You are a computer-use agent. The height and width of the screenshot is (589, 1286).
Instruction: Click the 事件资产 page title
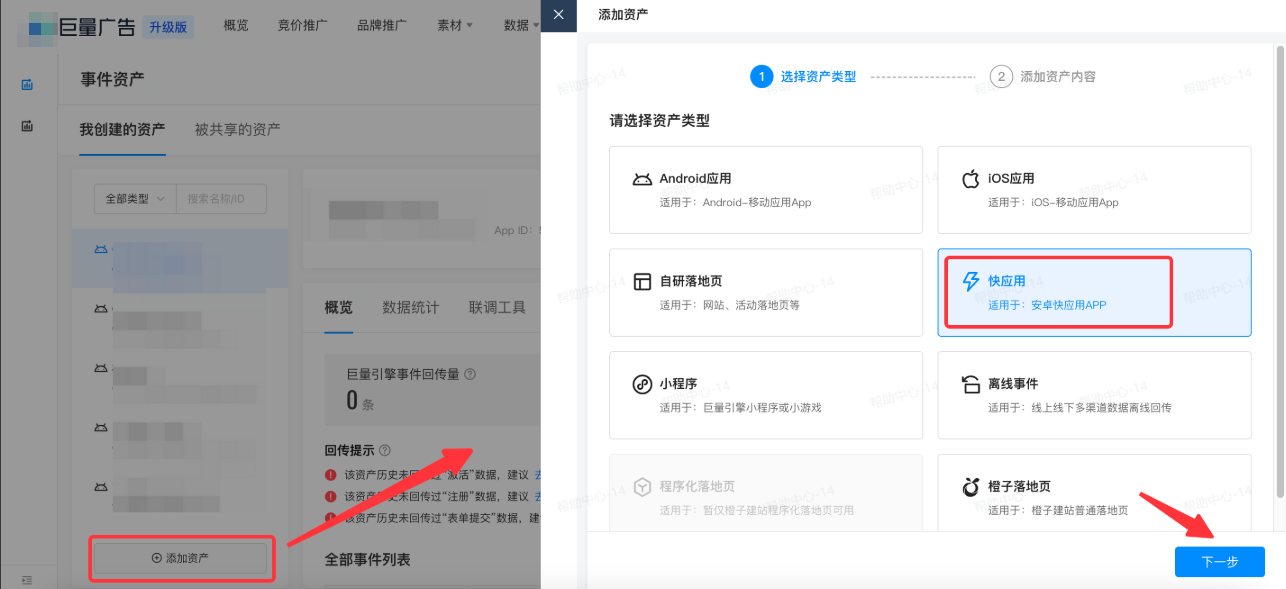(x=112, y=78)
